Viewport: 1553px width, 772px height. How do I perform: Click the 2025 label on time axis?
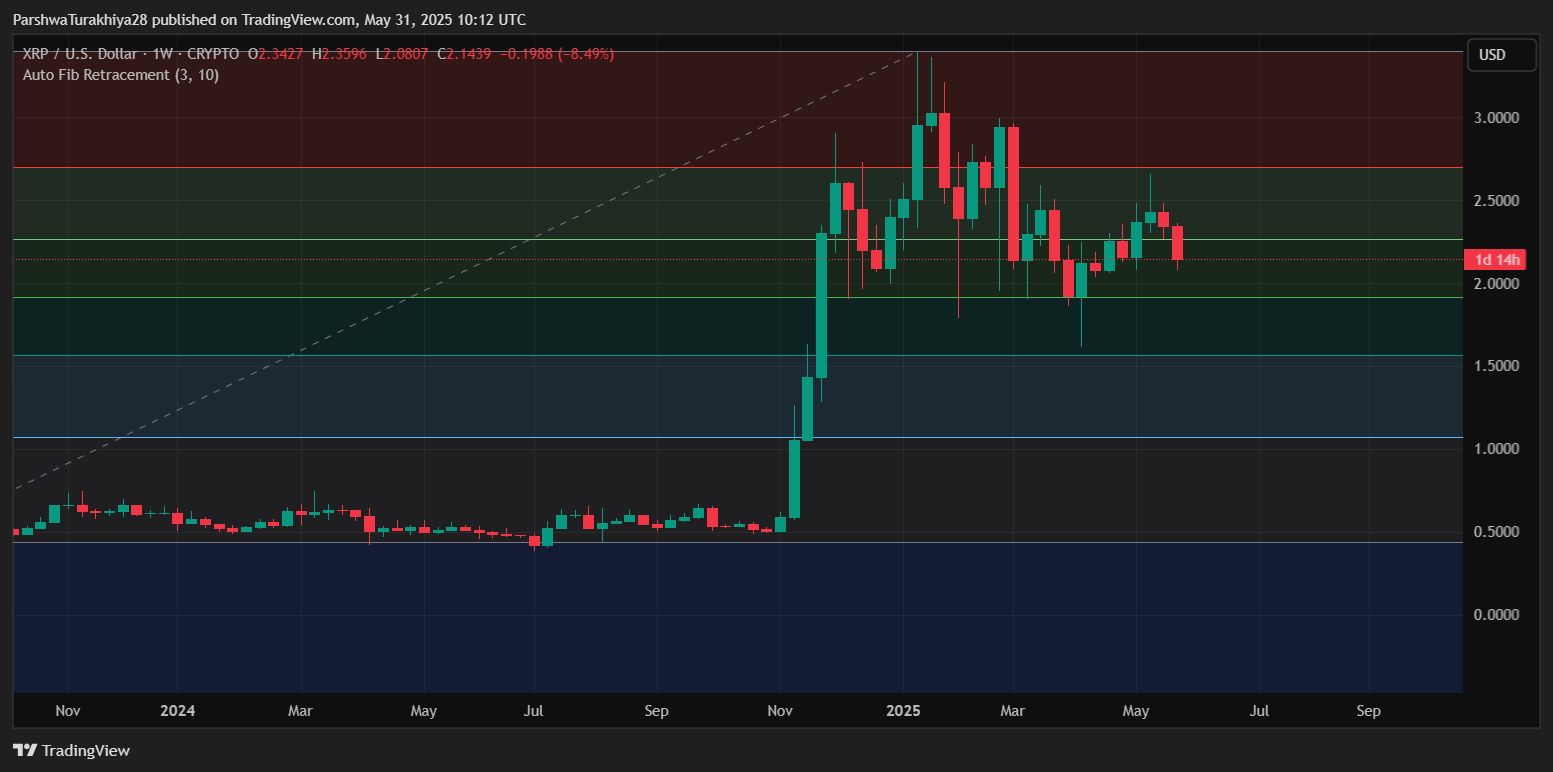903,711
